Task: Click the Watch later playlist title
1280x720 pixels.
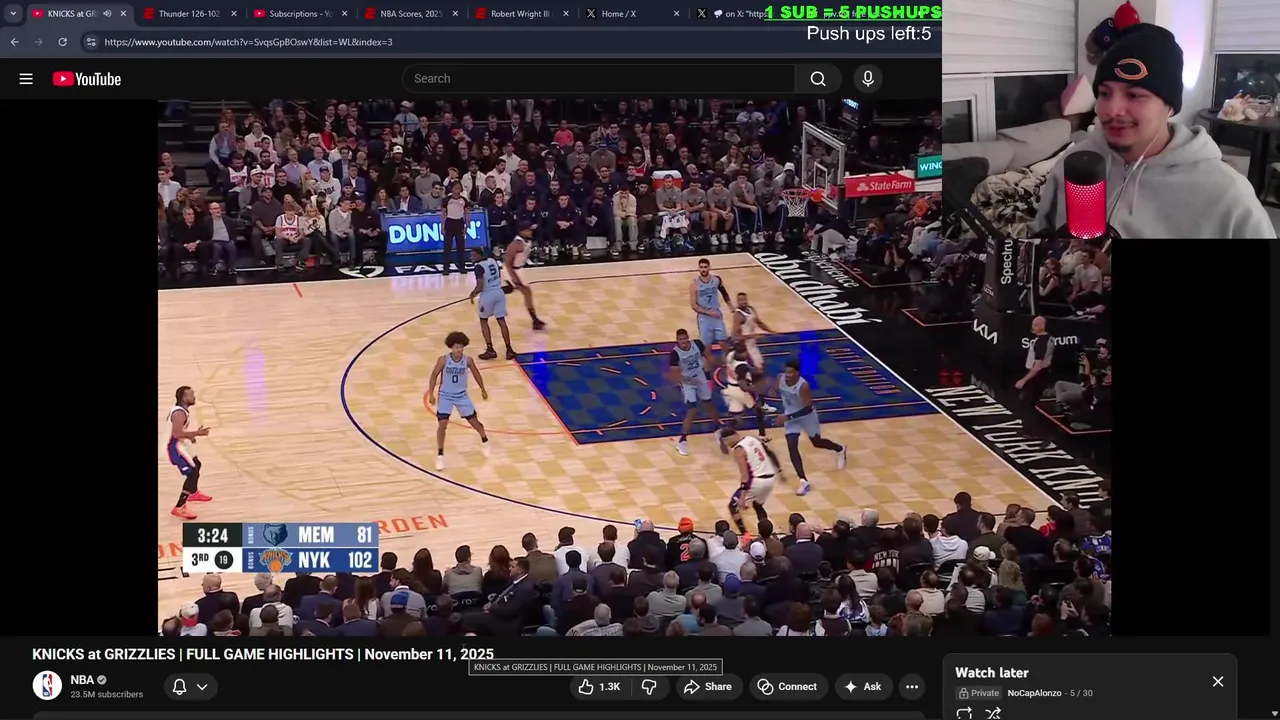Action: tap(992, 673)
